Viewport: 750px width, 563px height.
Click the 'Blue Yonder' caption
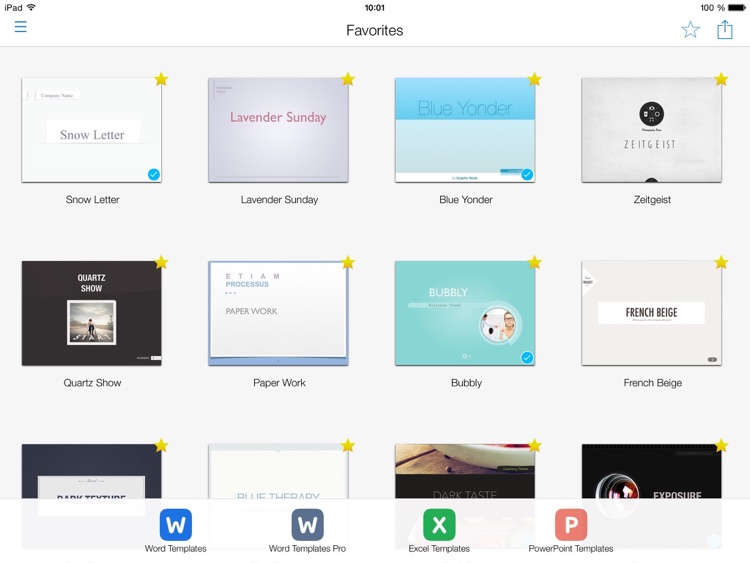point(466,199)
